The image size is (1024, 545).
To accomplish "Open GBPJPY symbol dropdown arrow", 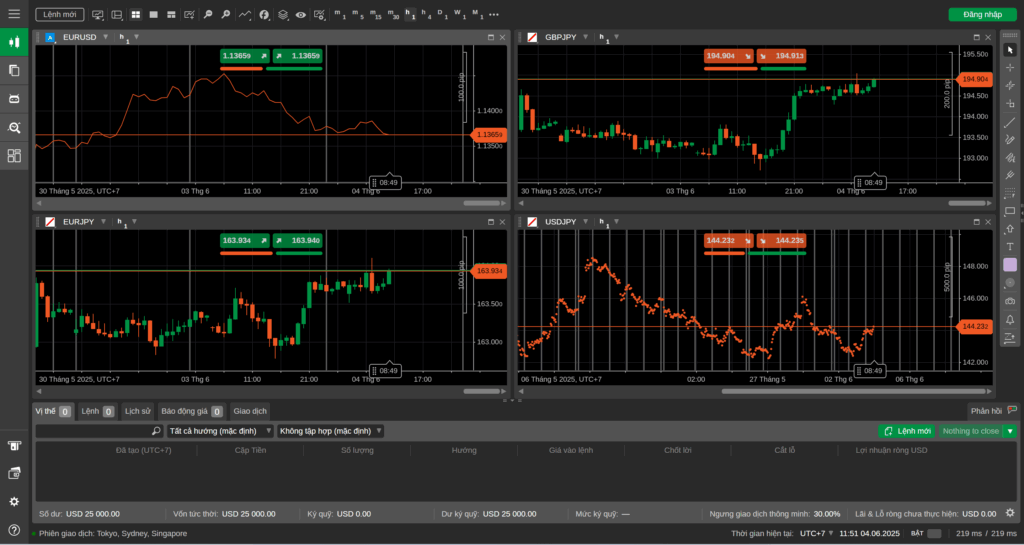I will coord(586,37).
